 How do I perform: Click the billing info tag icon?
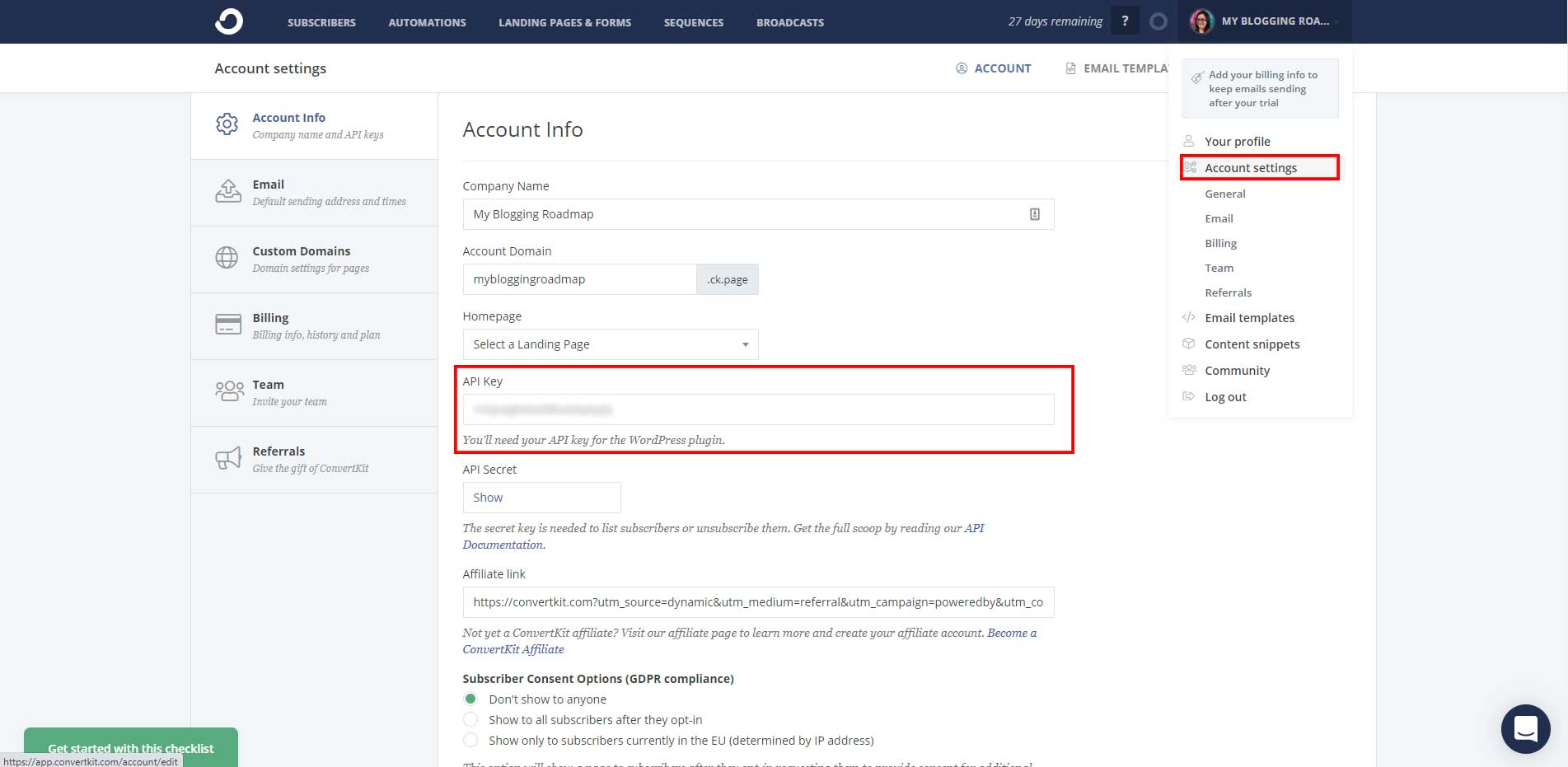pyautogui.click(x=1197, y=77)
